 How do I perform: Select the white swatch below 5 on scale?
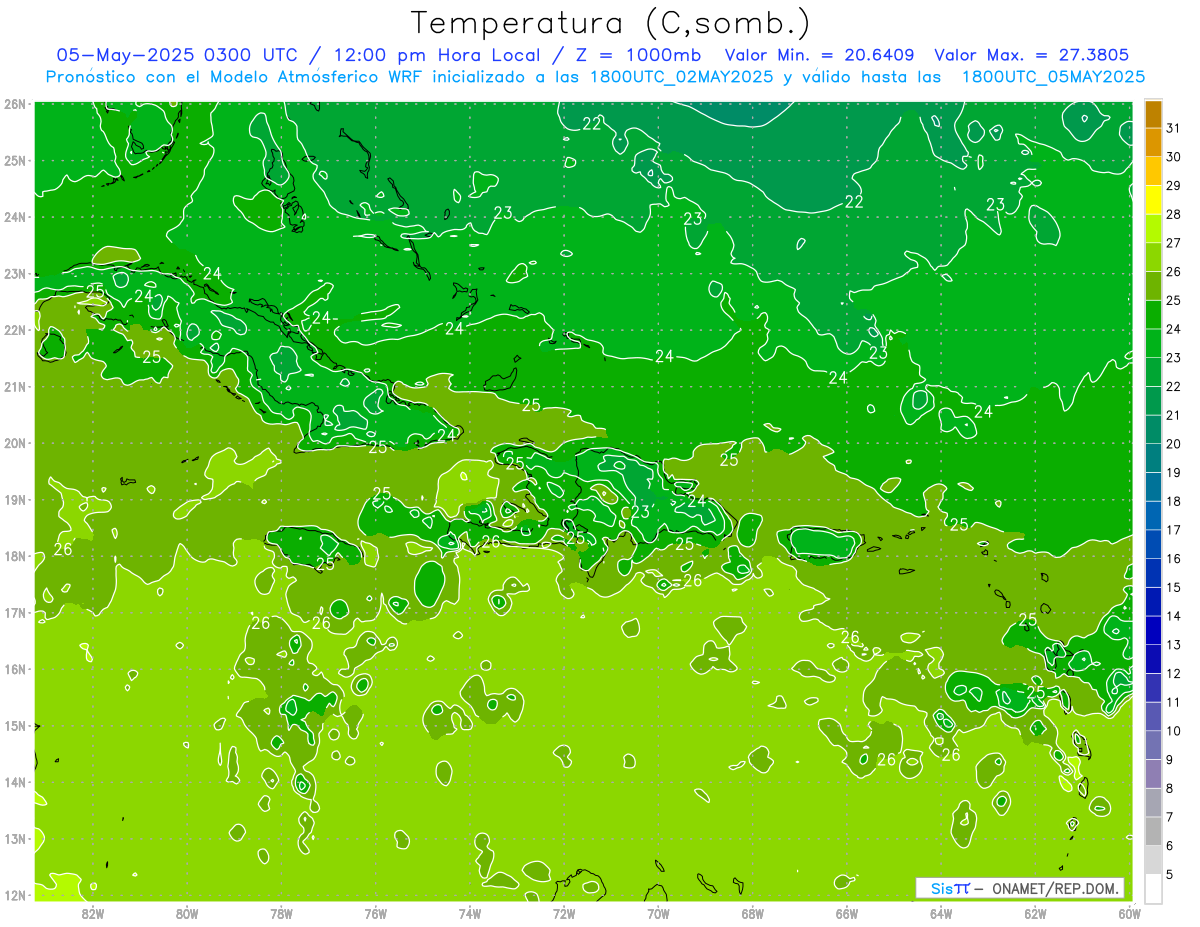(x=1153, y=887)
